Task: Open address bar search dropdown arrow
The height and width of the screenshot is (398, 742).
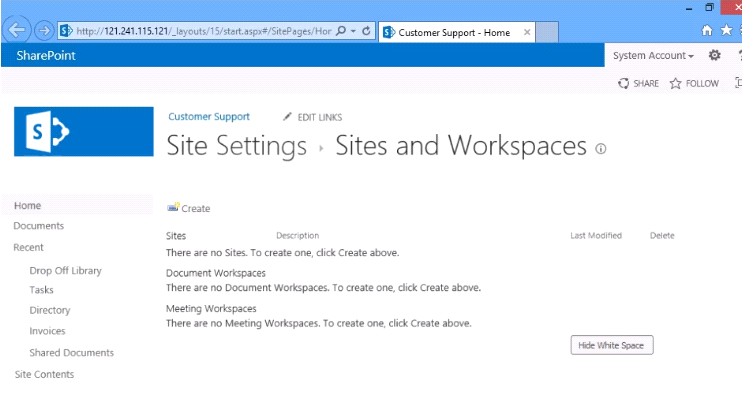Action: [353, 31]
